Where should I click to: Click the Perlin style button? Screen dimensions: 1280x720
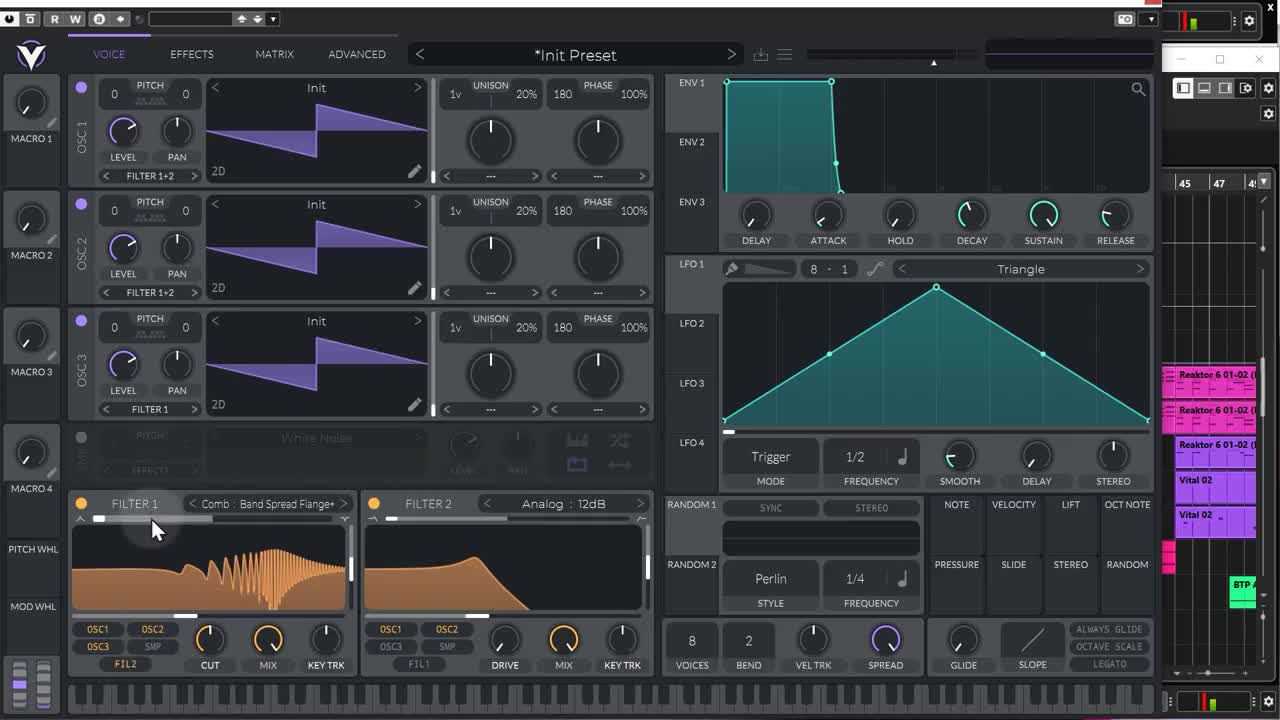click(771, 579)
